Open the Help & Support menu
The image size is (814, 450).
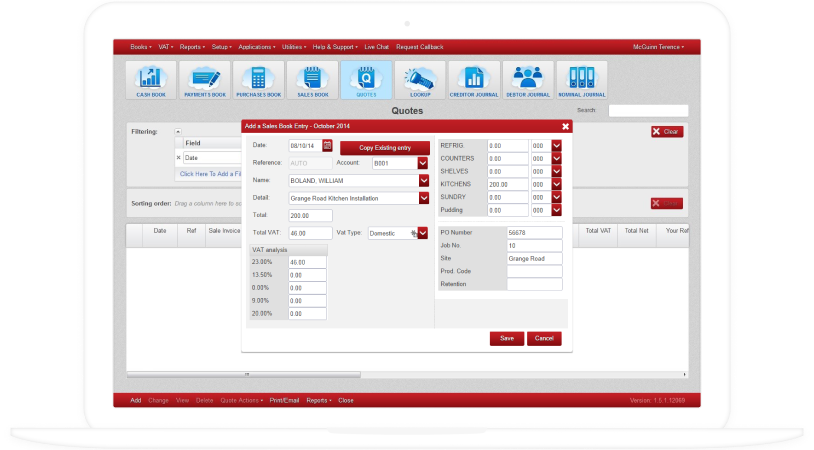335,47
